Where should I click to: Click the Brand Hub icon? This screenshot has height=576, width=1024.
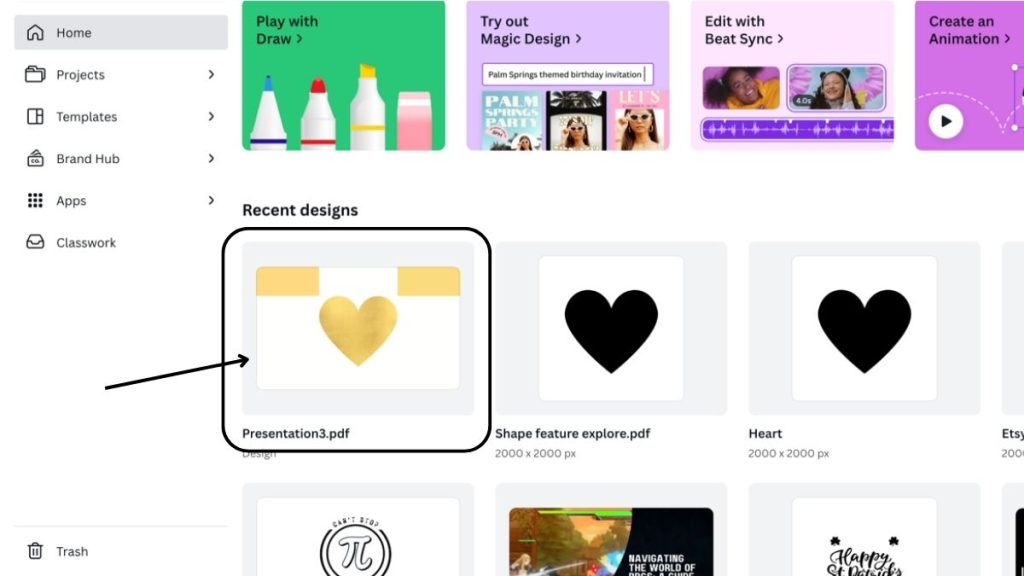[x=35, y=159]
